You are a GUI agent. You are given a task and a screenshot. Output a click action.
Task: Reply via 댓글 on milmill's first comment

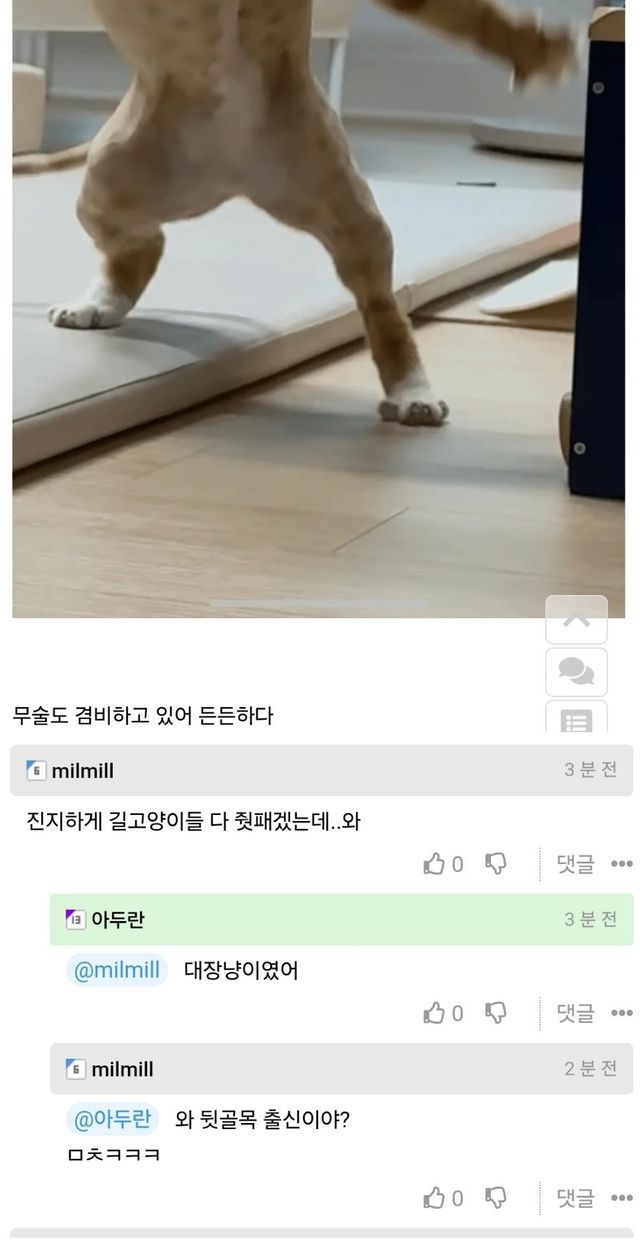(575, 864)
